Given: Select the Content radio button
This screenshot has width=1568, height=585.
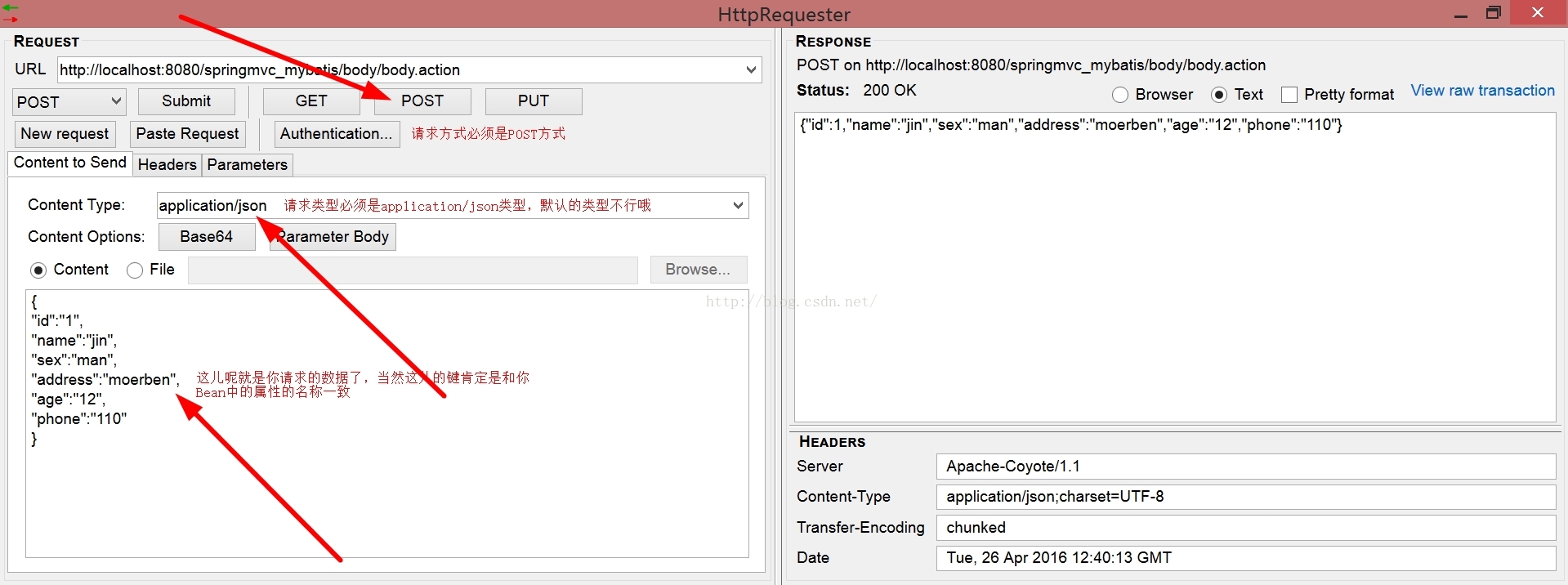Looking at the screenshot, I should (x=38, y=270).
